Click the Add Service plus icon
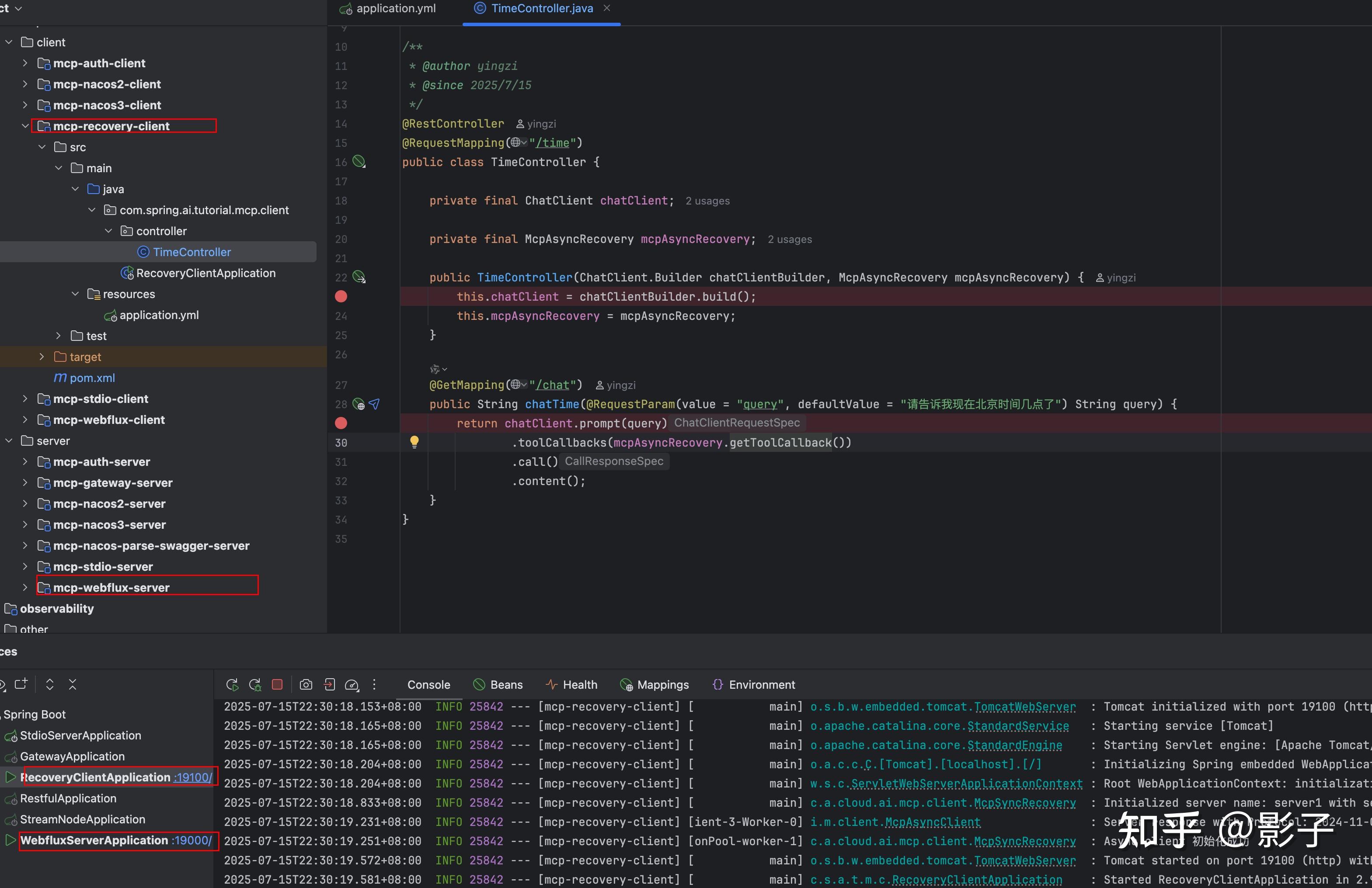The height and width of the screenshot is (888, 1372). tap(21, 684)
